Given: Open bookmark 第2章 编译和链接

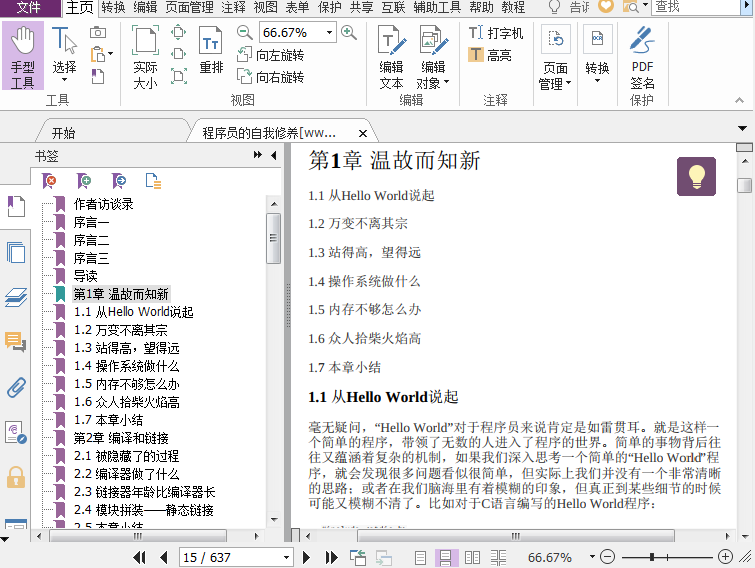Looking at the screenshot, I should click(121, 438).
